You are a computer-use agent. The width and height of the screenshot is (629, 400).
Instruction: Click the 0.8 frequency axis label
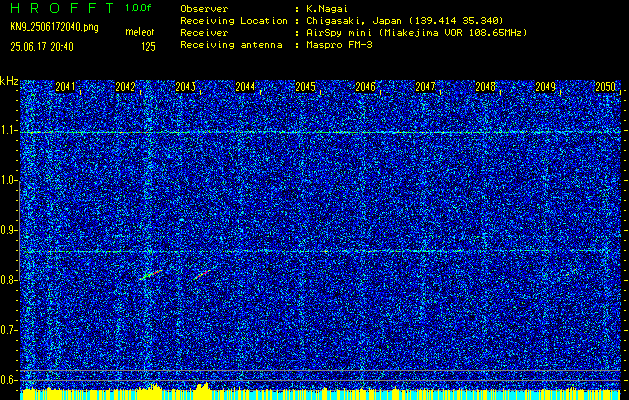[x=8, y=280]
